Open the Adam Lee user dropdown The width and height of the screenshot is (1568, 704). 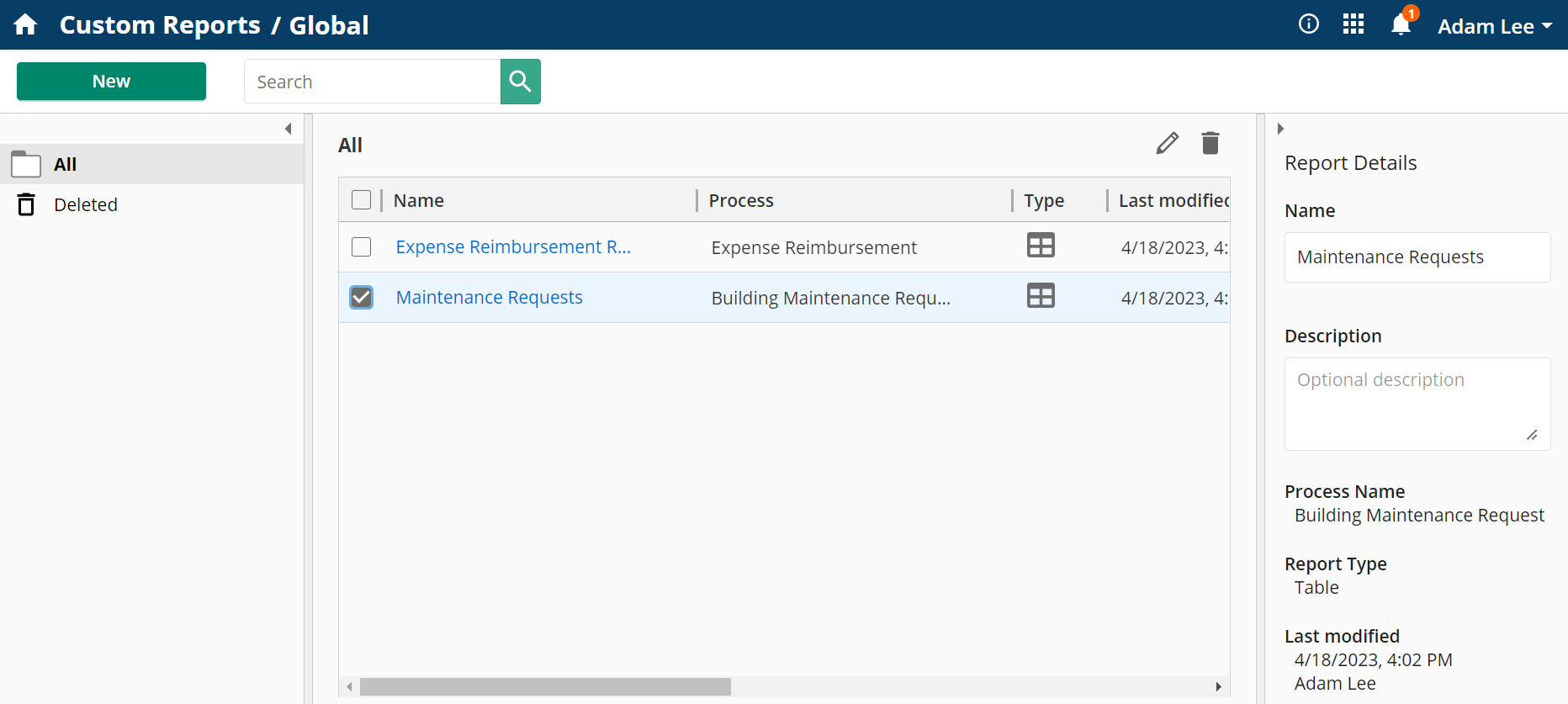click(x=1495, y=26)
